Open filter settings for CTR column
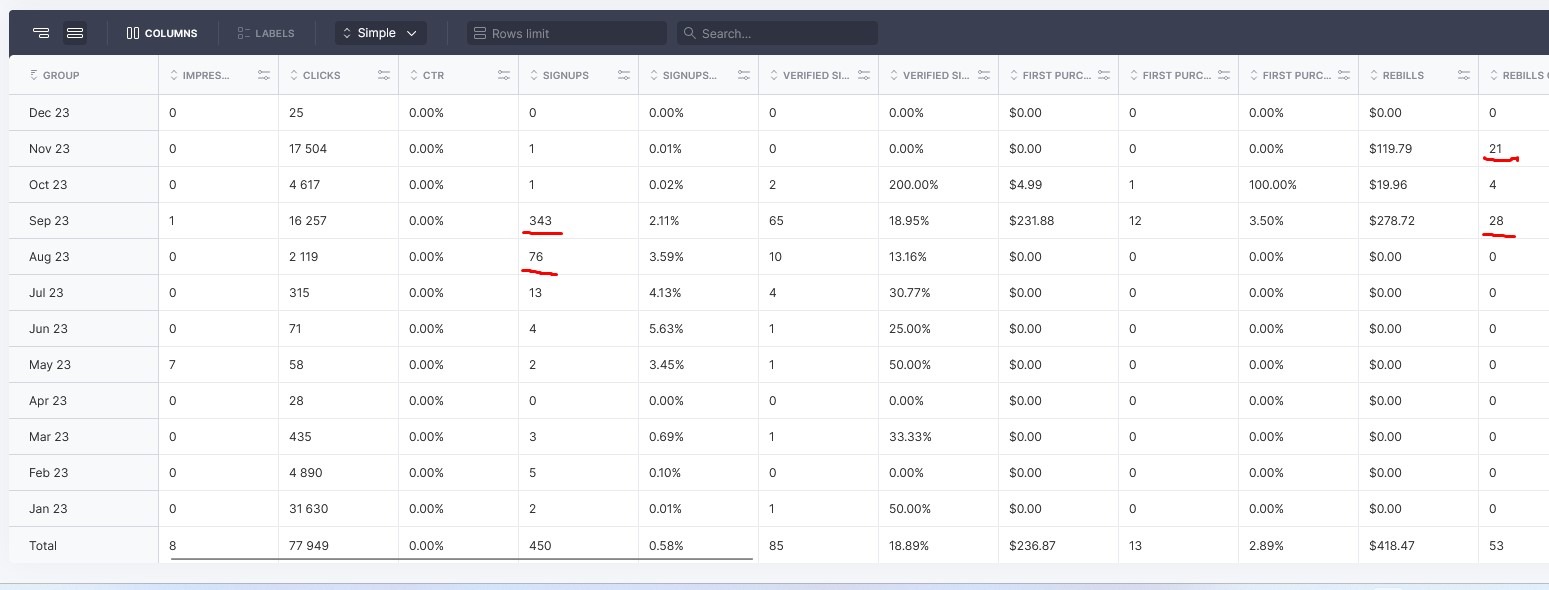The image size is (1549, 590). [504, 75]
